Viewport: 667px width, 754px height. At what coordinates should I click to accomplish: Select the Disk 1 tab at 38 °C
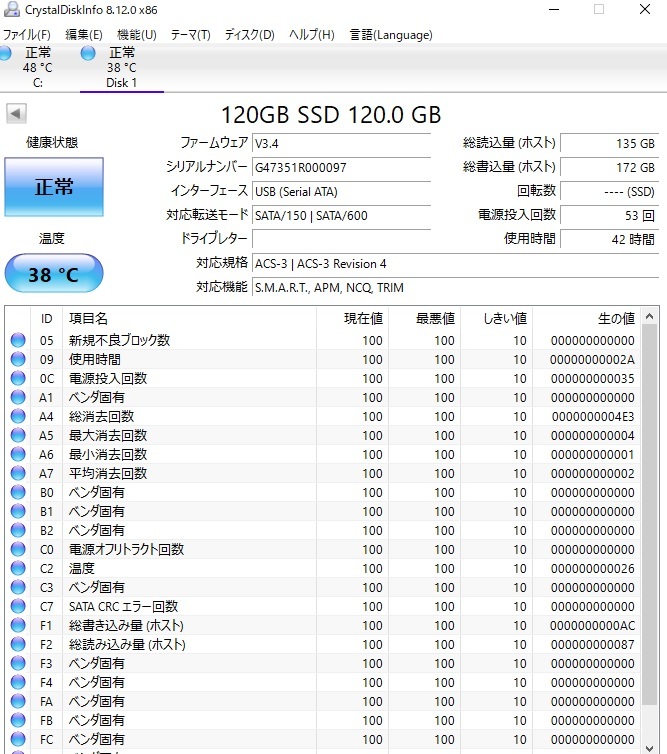tap(122, 68)
